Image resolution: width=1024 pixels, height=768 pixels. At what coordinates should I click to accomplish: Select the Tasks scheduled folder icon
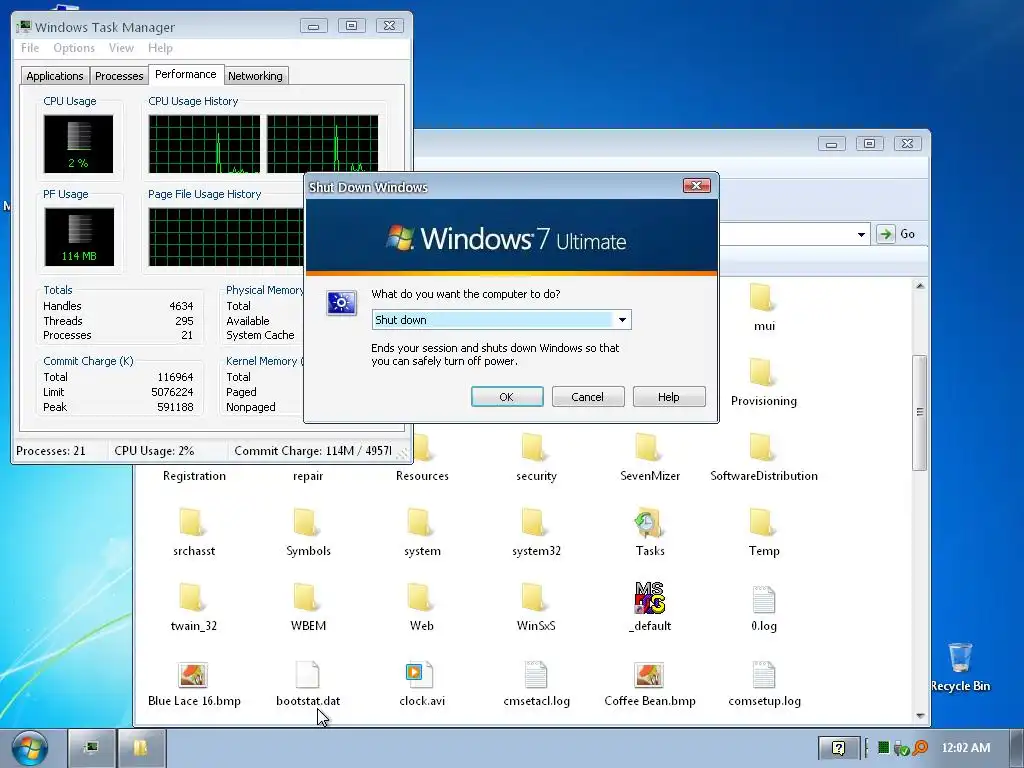[x=647, y=522]
